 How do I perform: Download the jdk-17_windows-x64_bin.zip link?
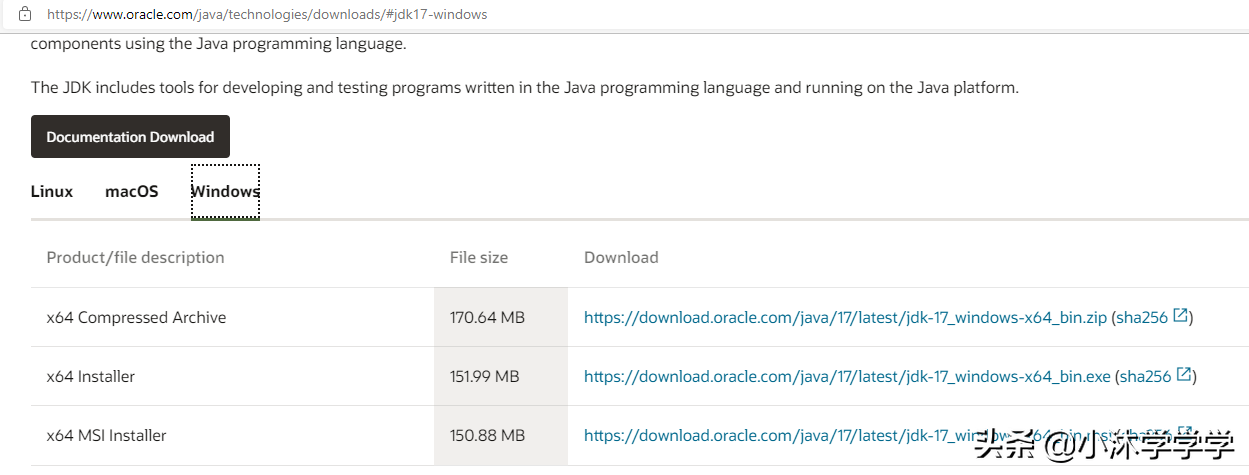(845, 317)
